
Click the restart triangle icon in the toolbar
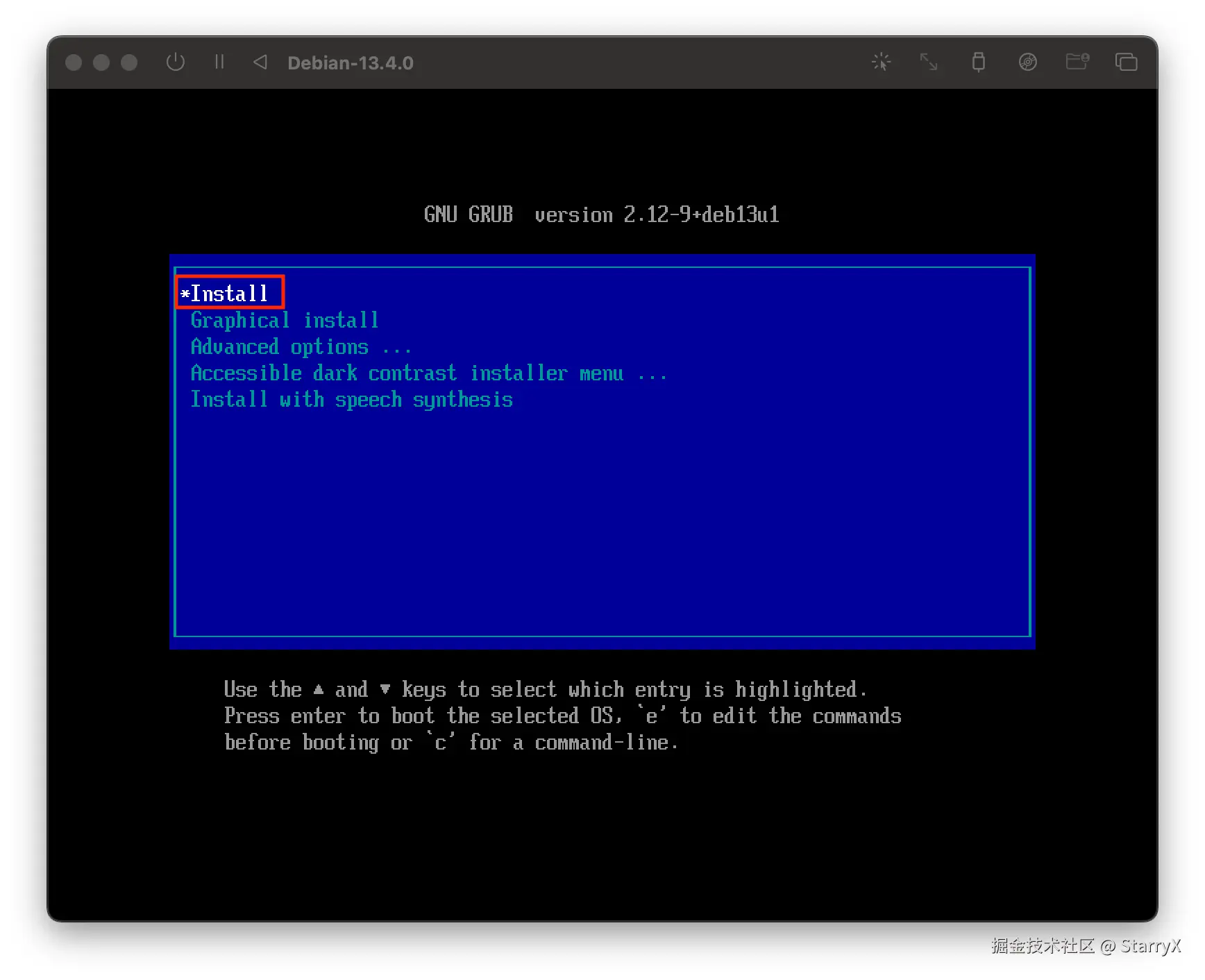click(x=260, y=62)
